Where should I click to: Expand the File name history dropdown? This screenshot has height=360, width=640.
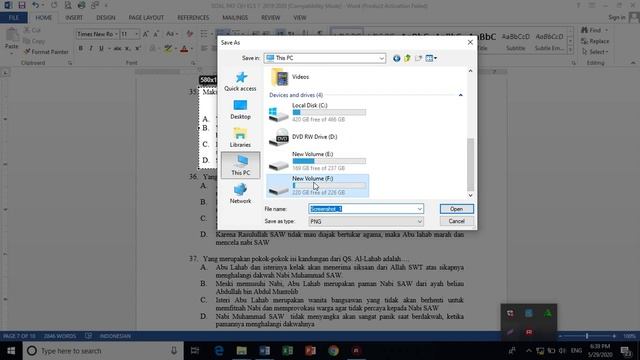click(420, 209)
